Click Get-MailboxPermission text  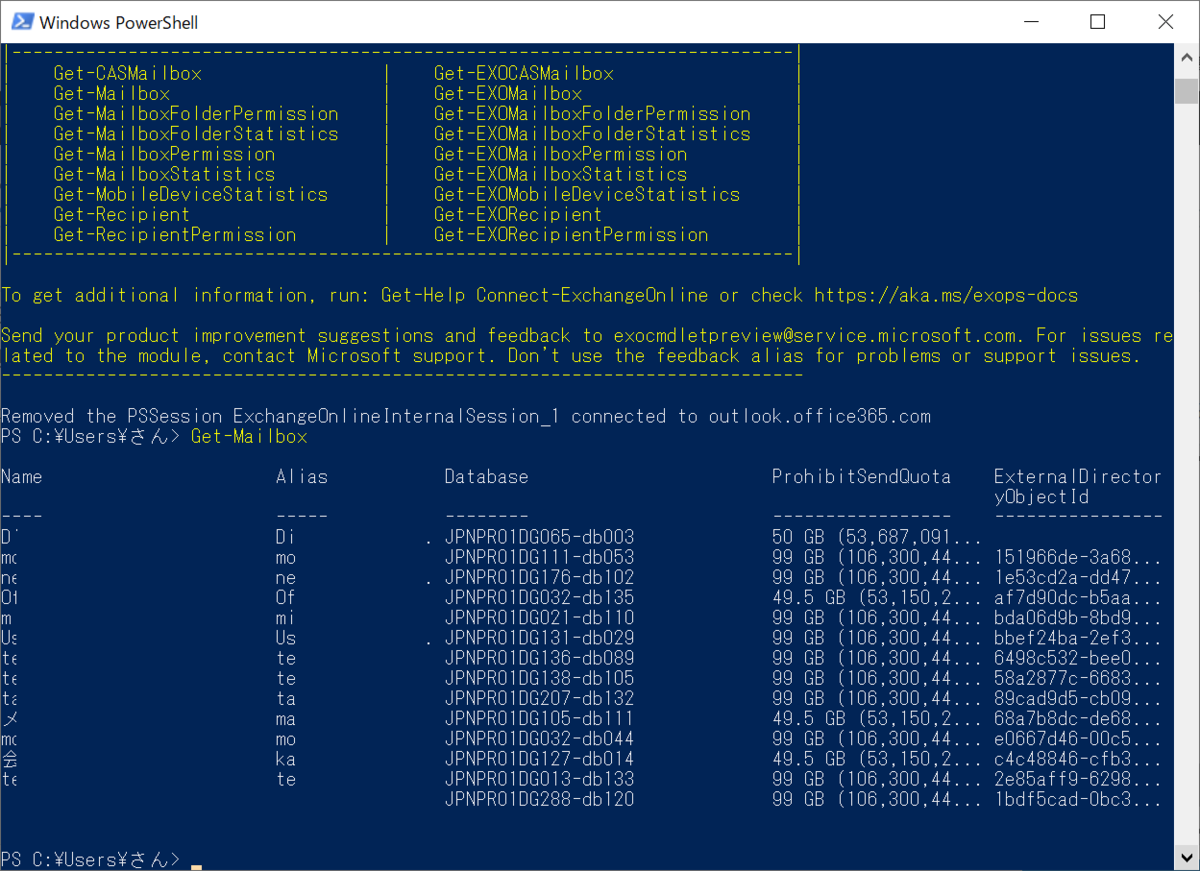coord(165,154)
